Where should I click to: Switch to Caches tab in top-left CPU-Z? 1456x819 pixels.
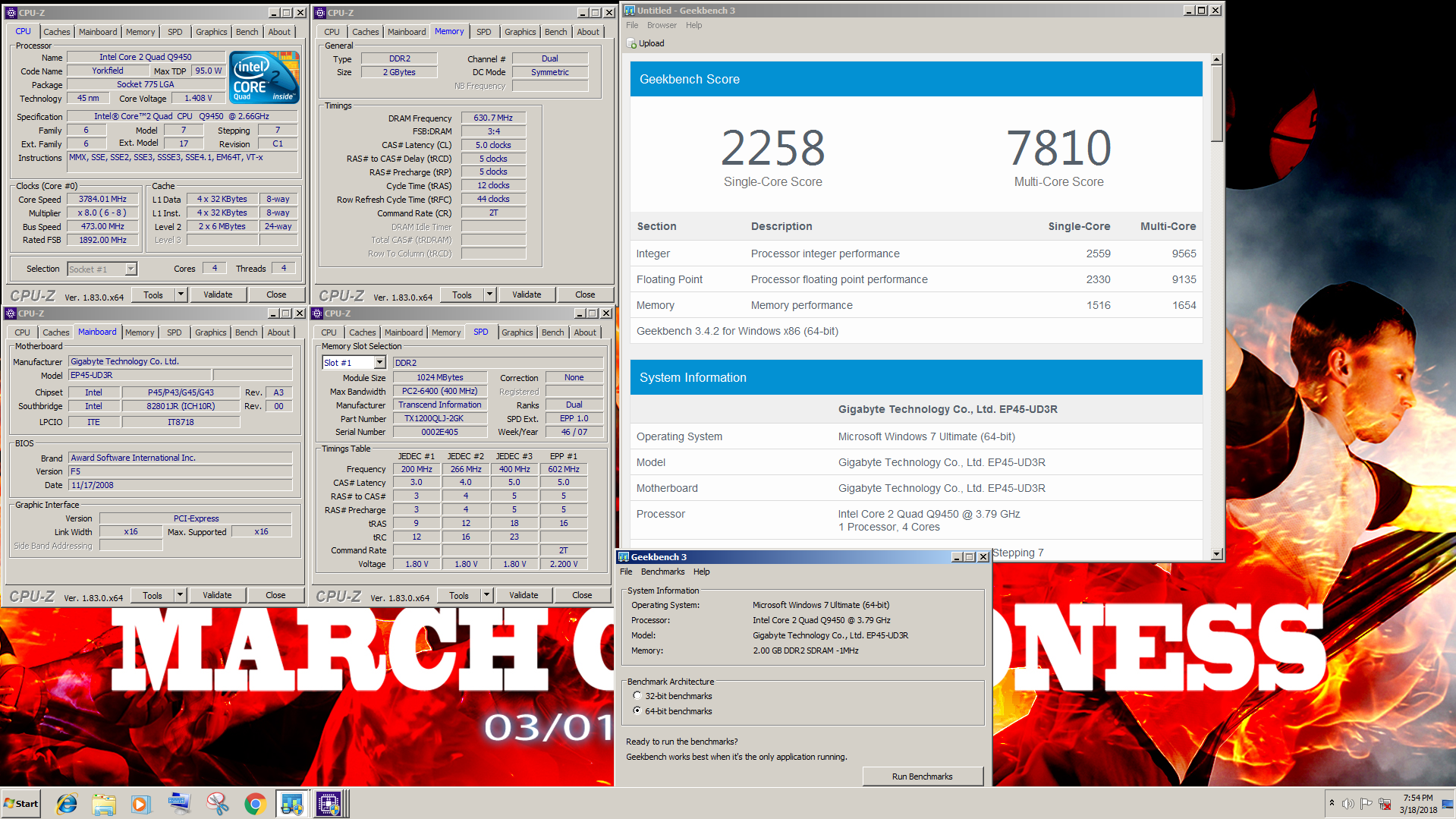[x=56, y=32]
